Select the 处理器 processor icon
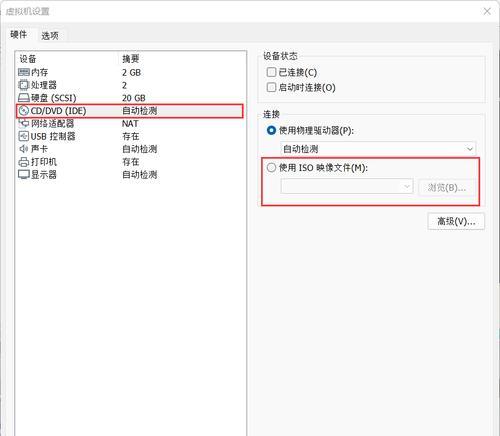 tap(24, 85)
